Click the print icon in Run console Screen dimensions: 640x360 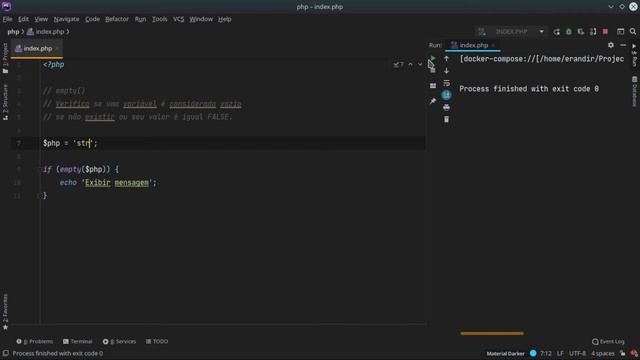point(446,107)
